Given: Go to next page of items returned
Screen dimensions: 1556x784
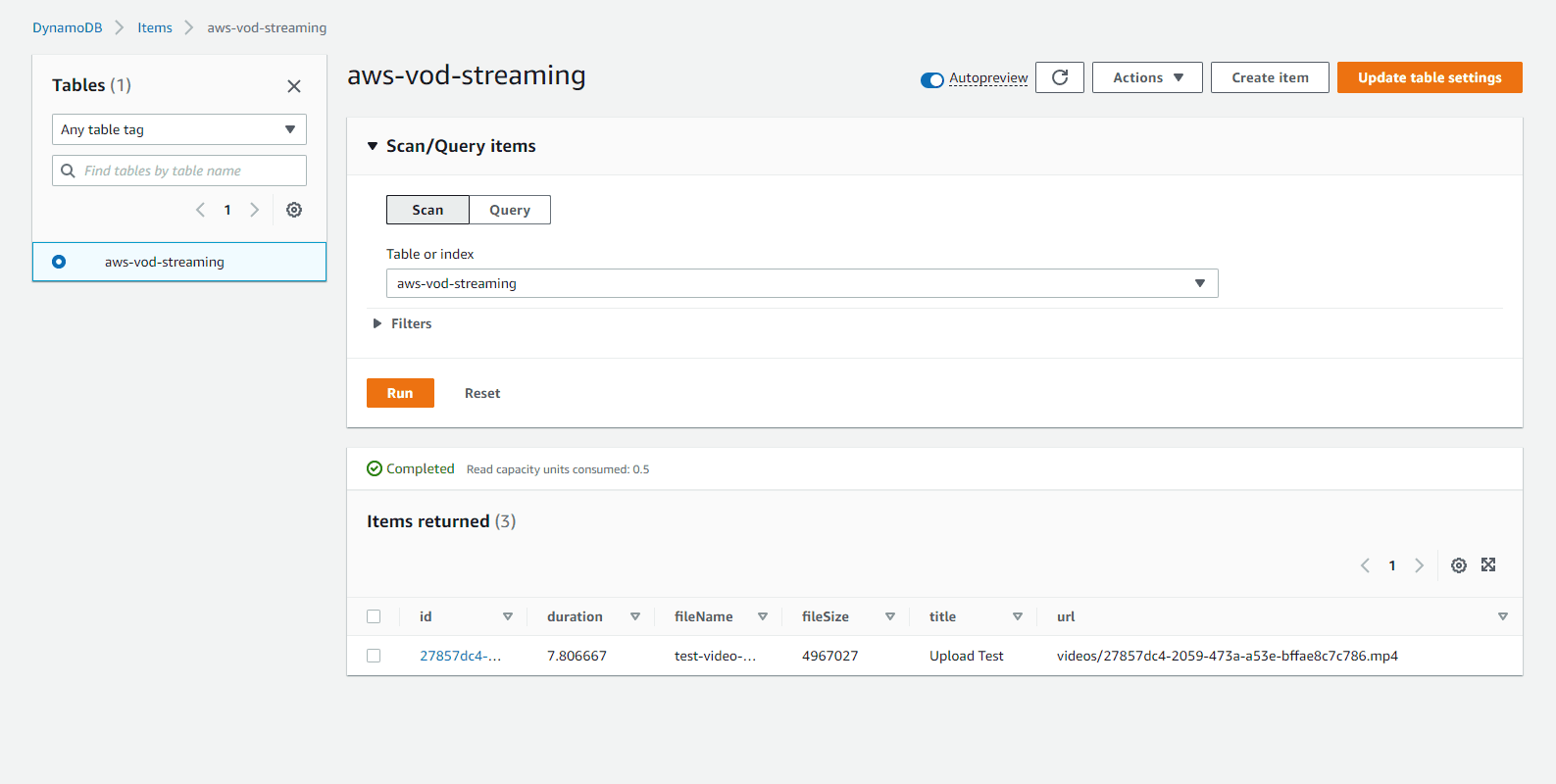Looking at the screenshot, I should (x=1419, y=565).
